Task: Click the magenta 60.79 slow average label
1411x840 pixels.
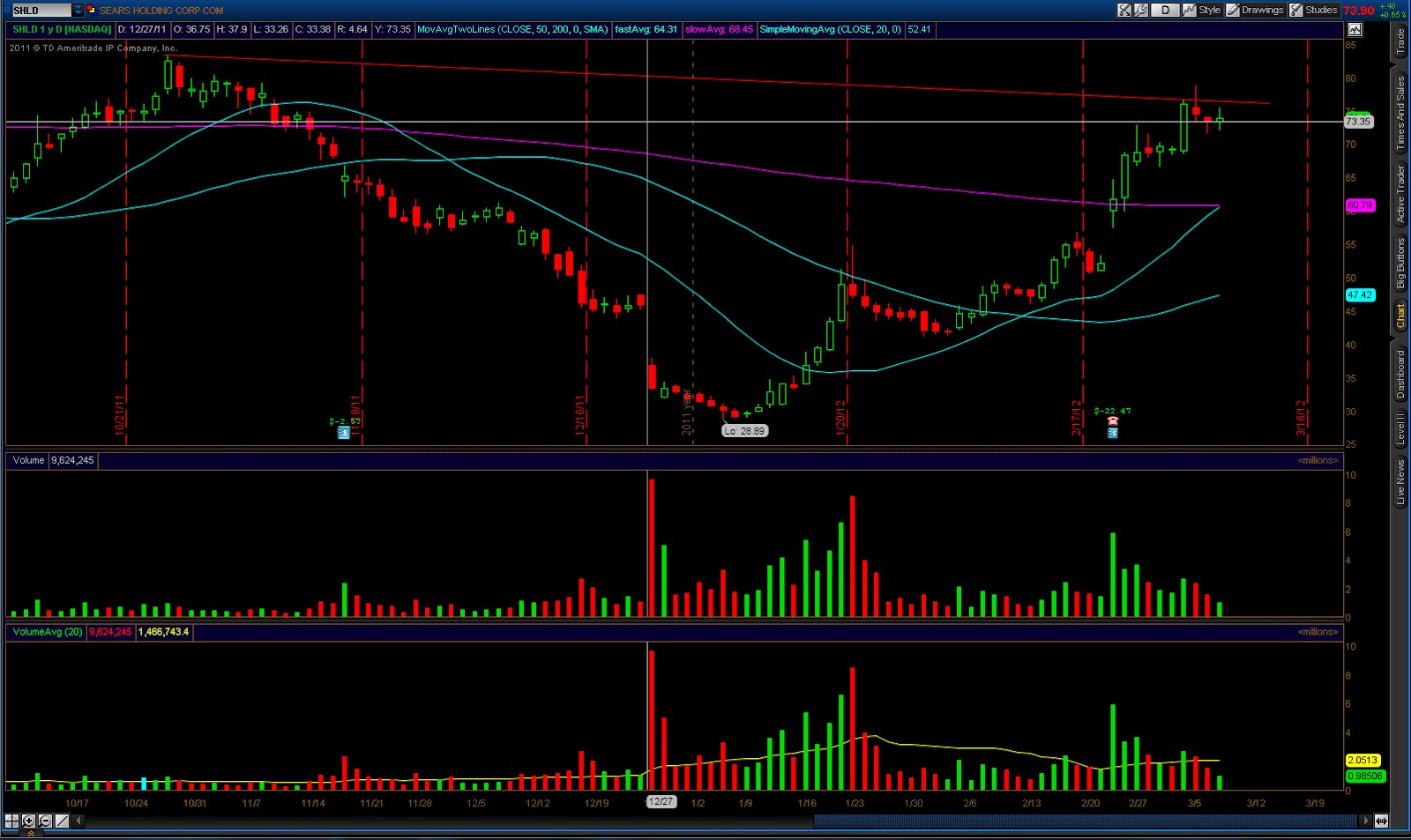Action: (1360, 205)
